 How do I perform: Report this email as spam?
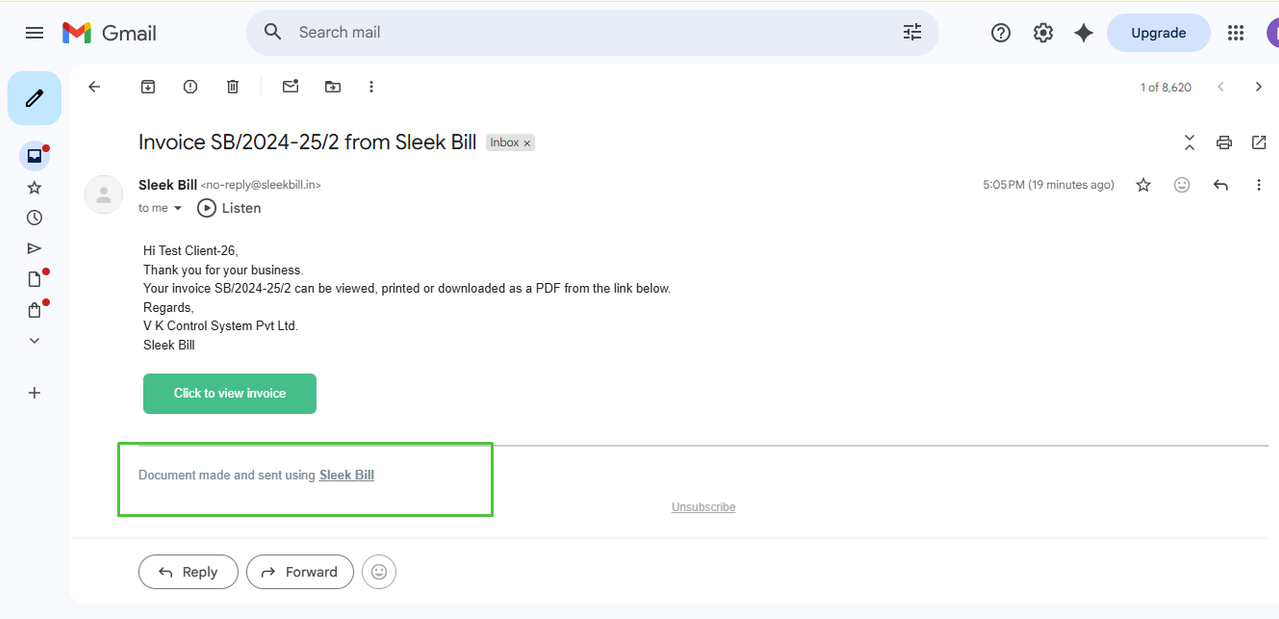(x=190, y=87)
